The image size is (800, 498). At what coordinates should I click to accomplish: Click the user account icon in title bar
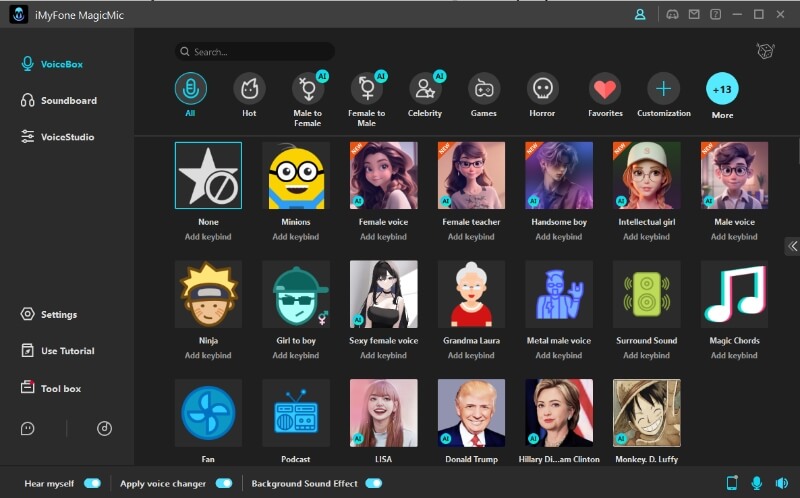pos(640,14)
